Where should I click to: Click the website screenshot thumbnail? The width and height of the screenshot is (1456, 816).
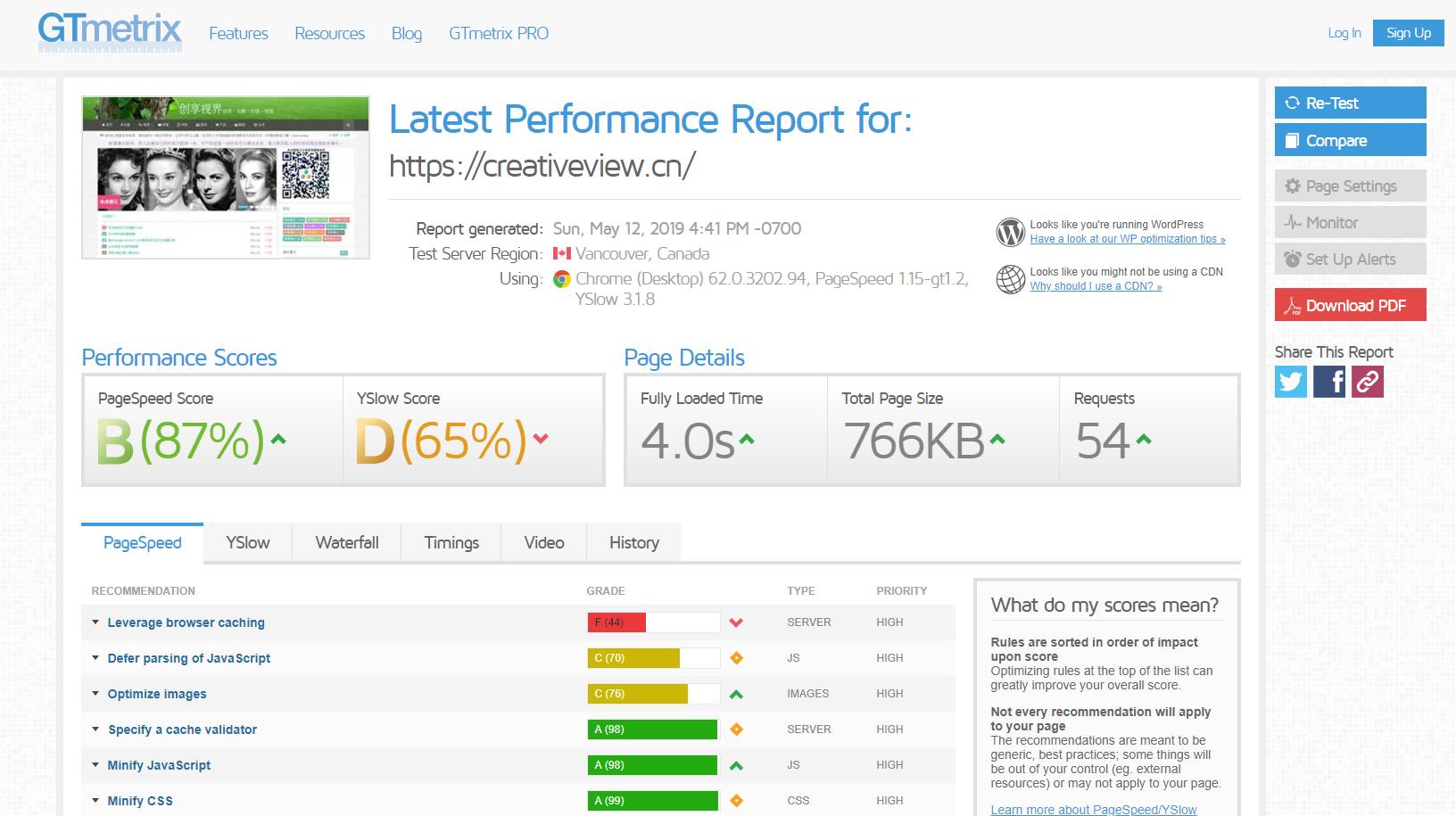click(226, 177)
